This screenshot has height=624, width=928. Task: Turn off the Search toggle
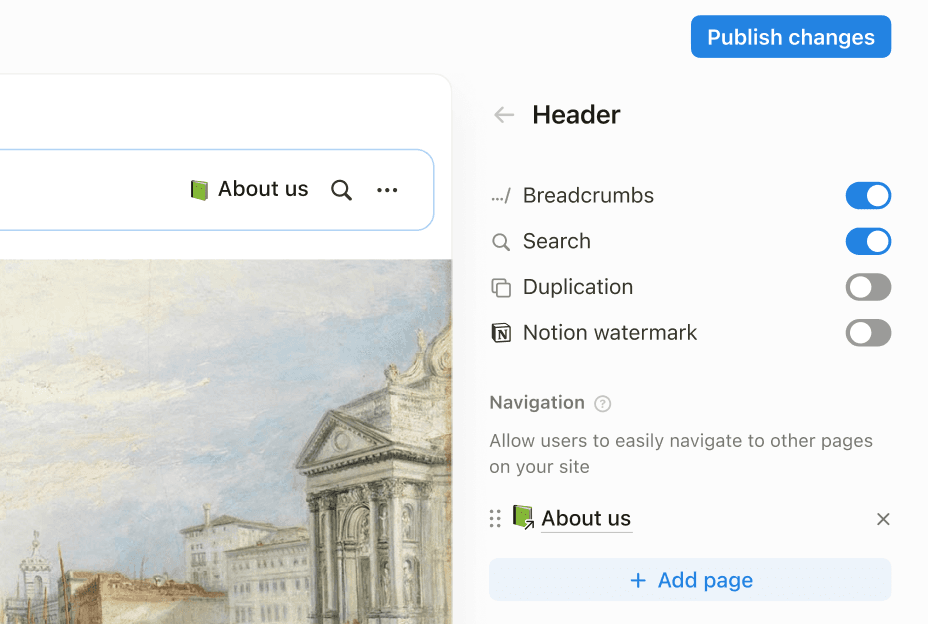[x=868, y=242]
